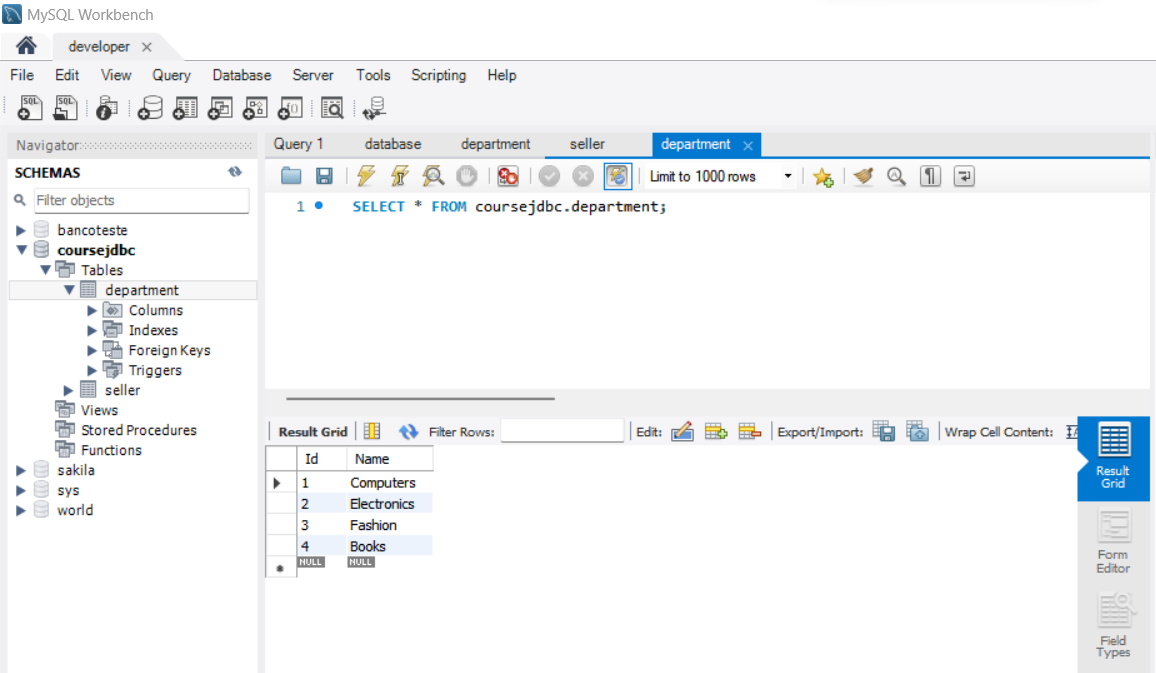
Task: Switch to the seller tab
Action: 586,144
